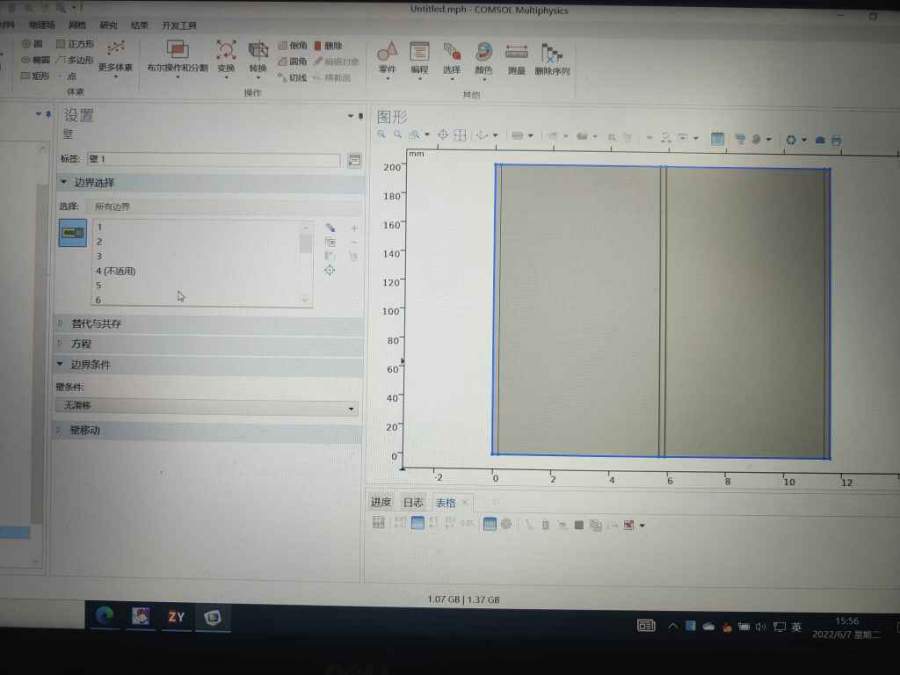Collapse the 边界选择 section
Image resolution: width=900 pixels, height=675 pixels.
[64, 182]
